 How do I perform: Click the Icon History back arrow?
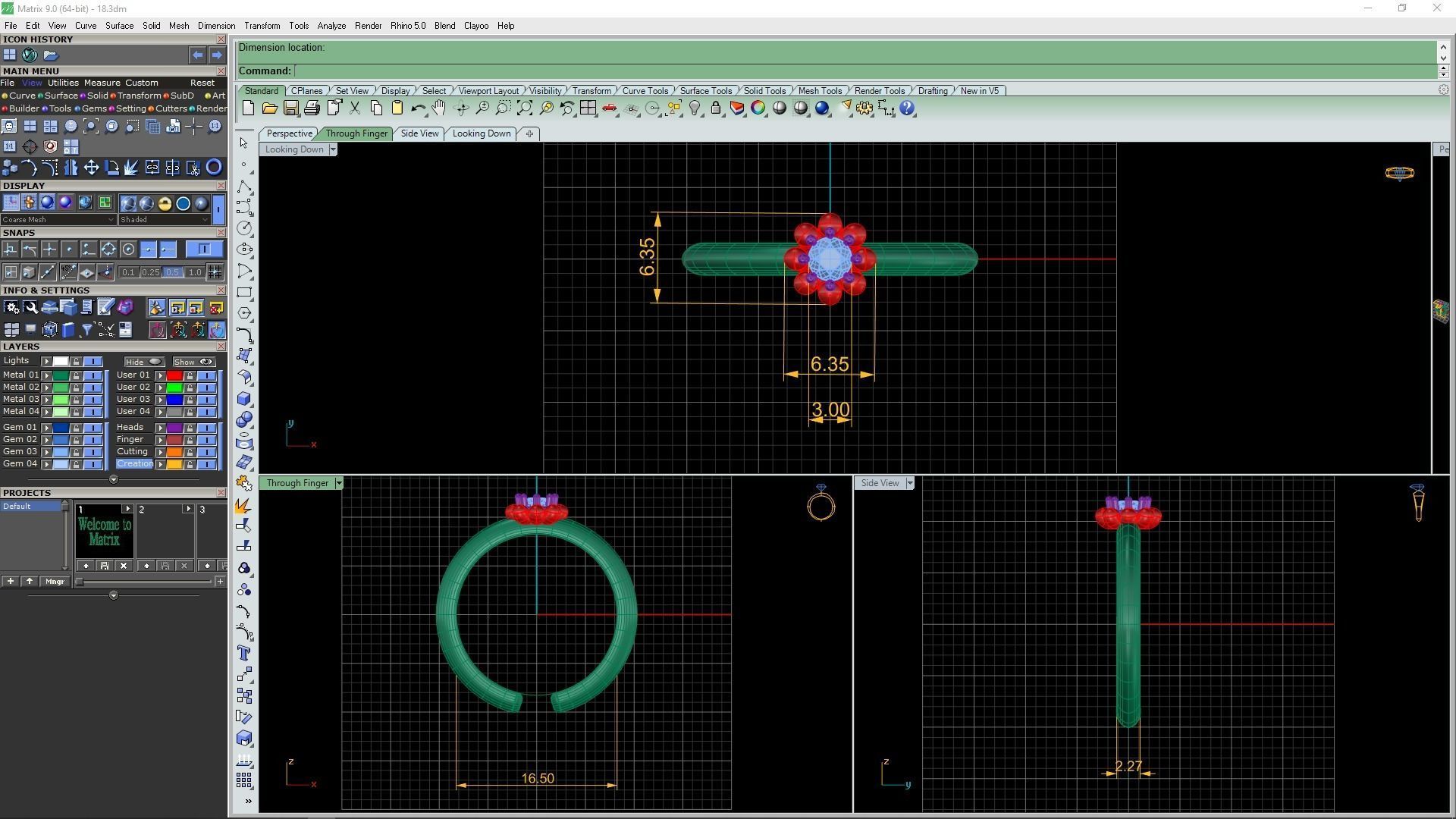click(197, 55)
